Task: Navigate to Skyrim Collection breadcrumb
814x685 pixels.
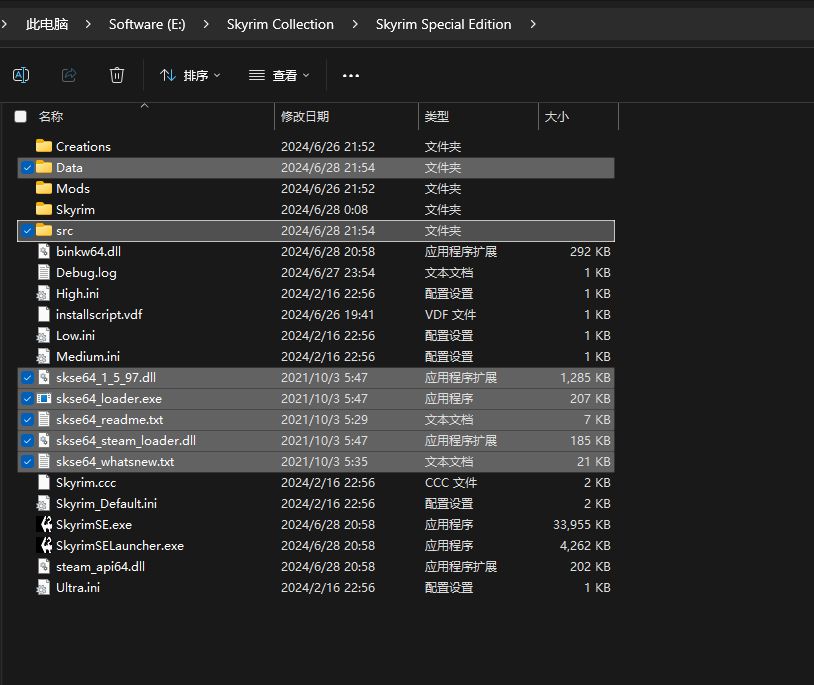Action: pyautogui.click(x=280, y=24)
